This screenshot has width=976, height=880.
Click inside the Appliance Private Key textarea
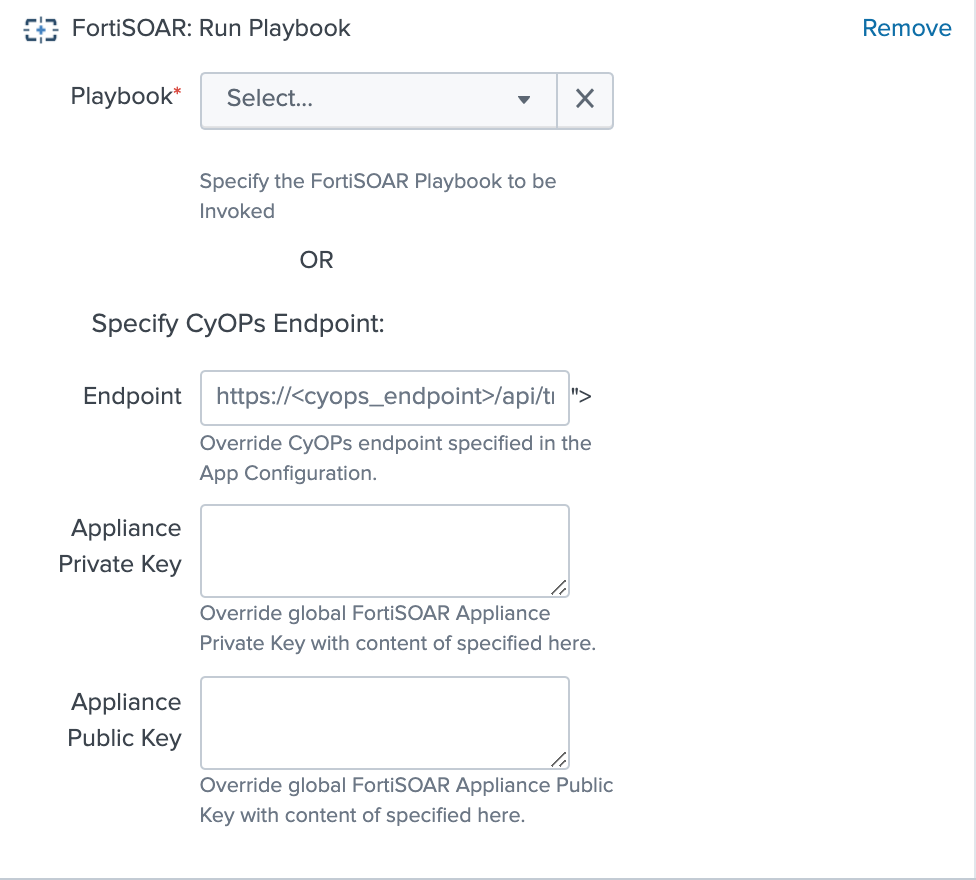pyautogui.click(x=385, y=551)
